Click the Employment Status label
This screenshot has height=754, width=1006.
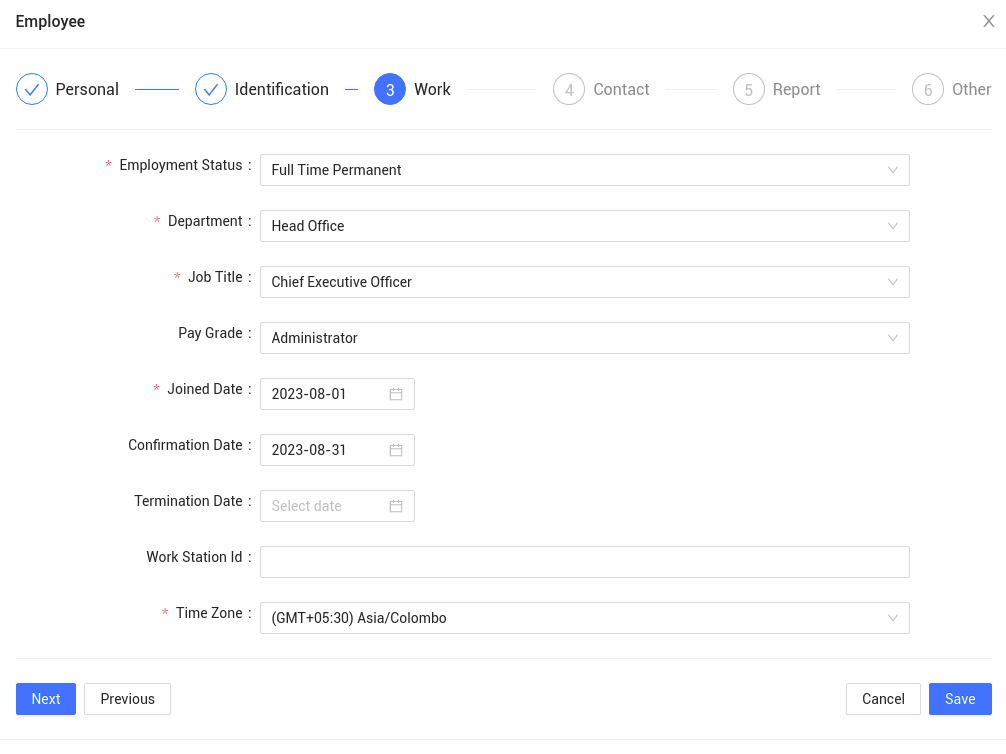181,165
